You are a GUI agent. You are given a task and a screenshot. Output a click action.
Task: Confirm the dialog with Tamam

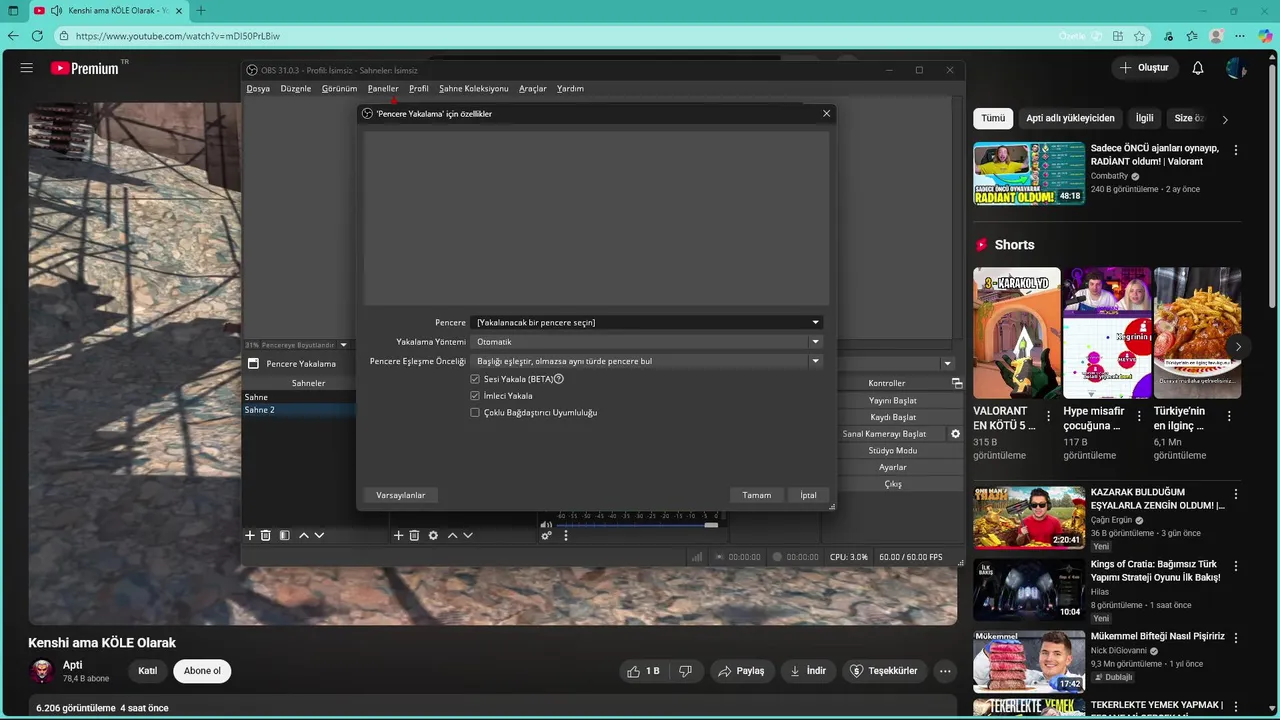[756, 495]
